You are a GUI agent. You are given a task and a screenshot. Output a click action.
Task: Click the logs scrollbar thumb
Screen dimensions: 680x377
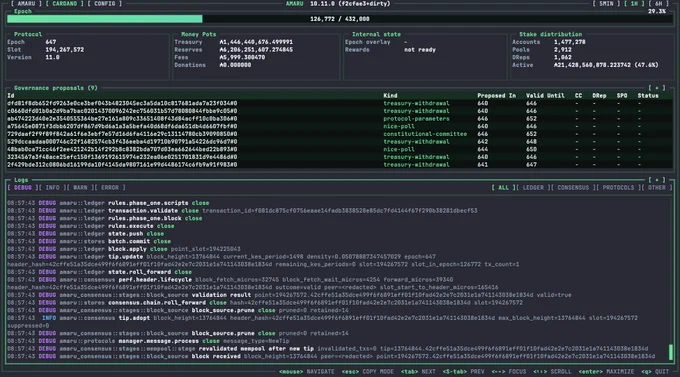[670, 352]
